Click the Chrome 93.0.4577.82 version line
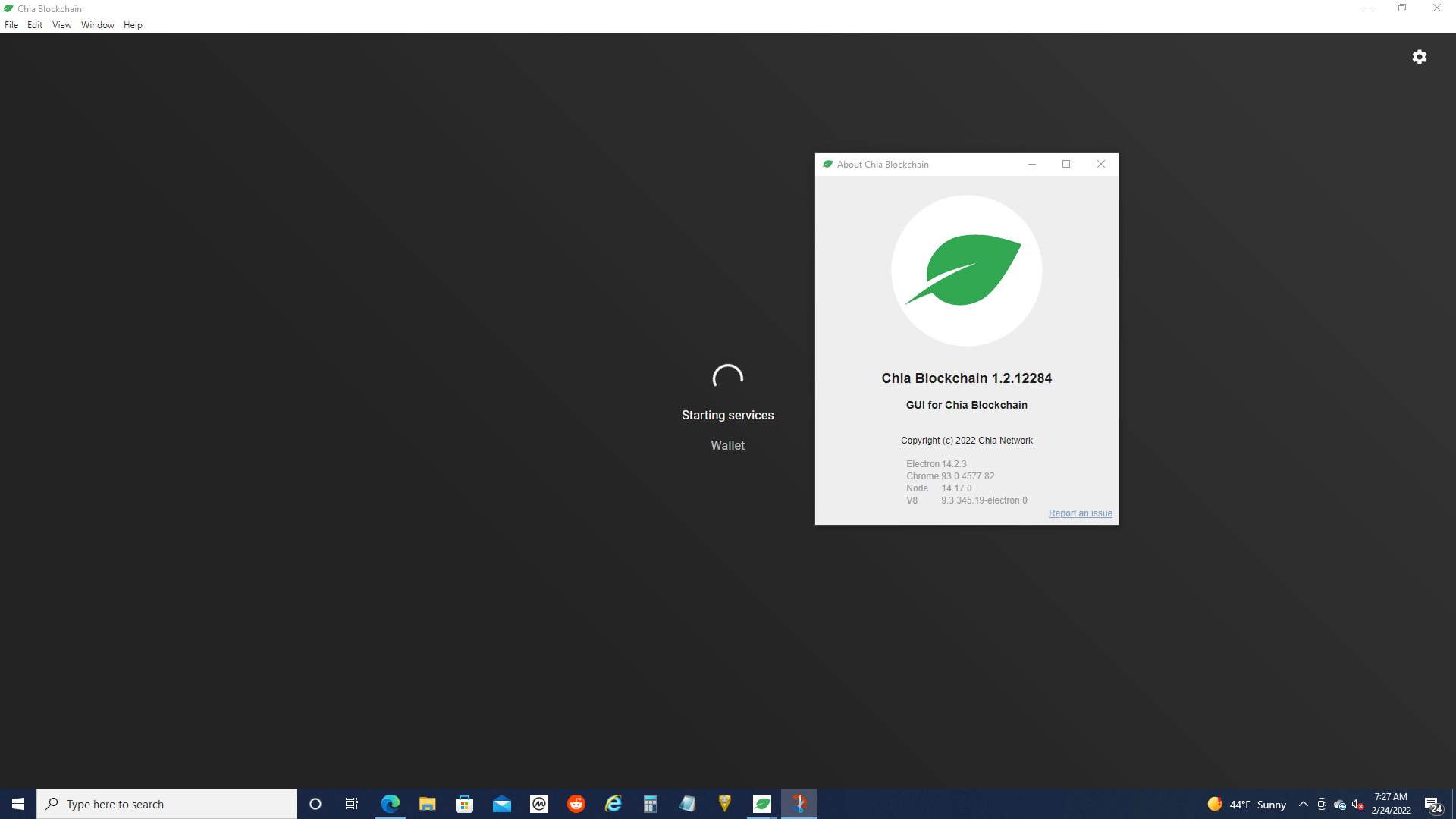Screen dimensions: 1456x819 [950, 476]
